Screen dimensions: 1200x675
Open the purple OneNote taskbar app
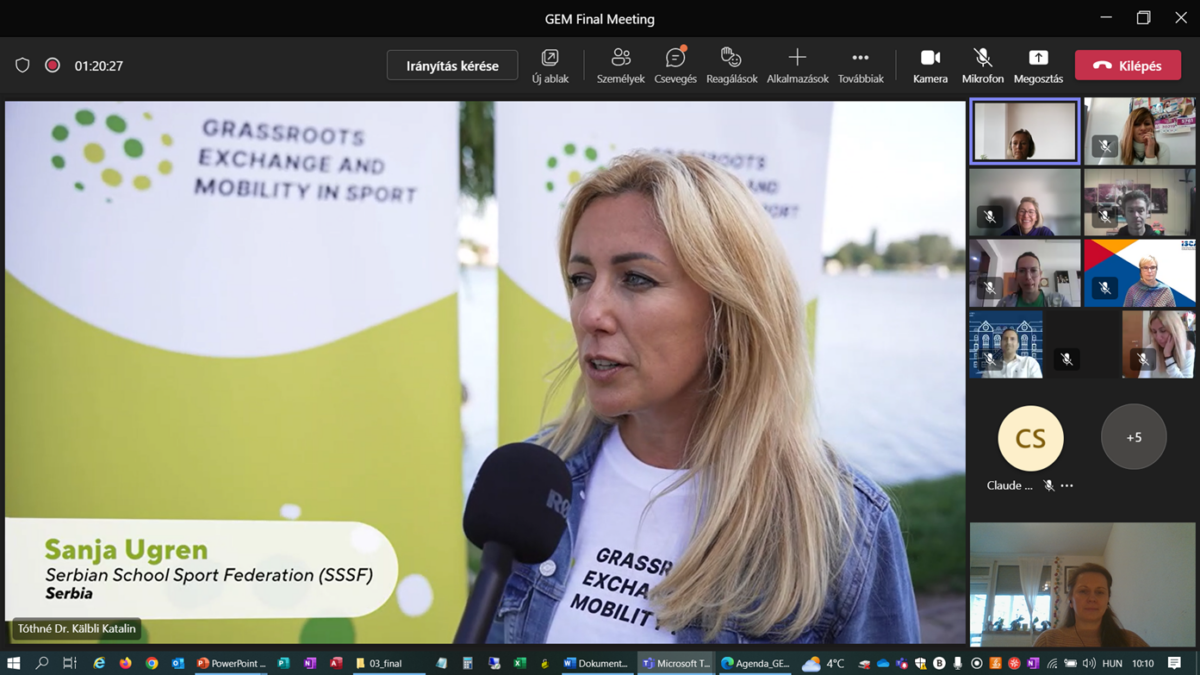tap(310, 663)
